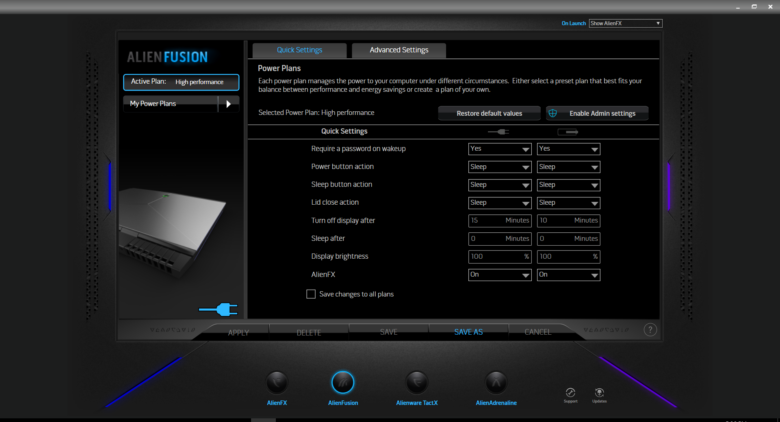Launch the Alienware TactX module icon
780x422 pixels.
[417, 383]
